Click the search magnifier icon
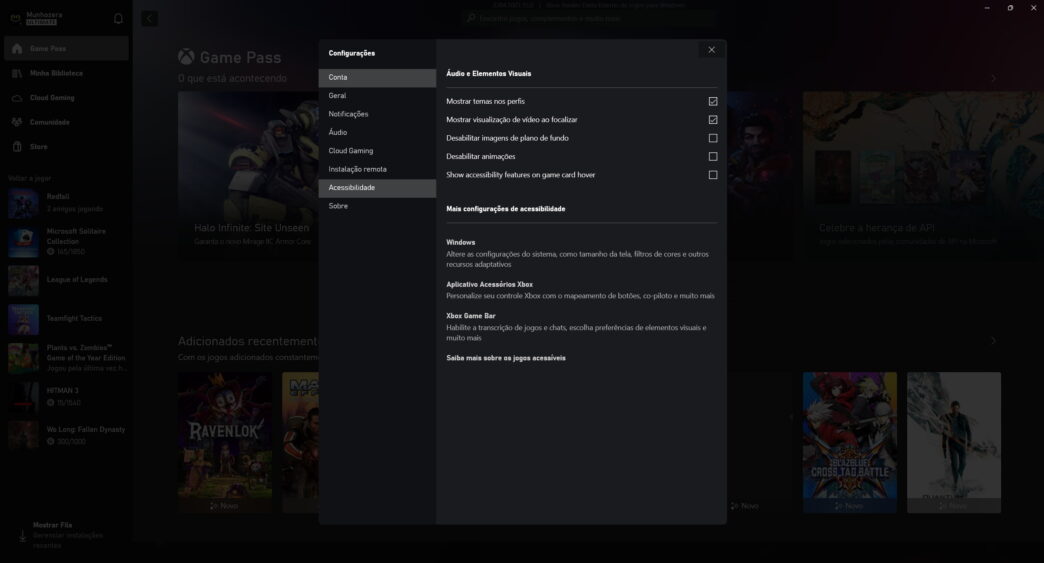Screen dimensions: 1044x563 471,19
